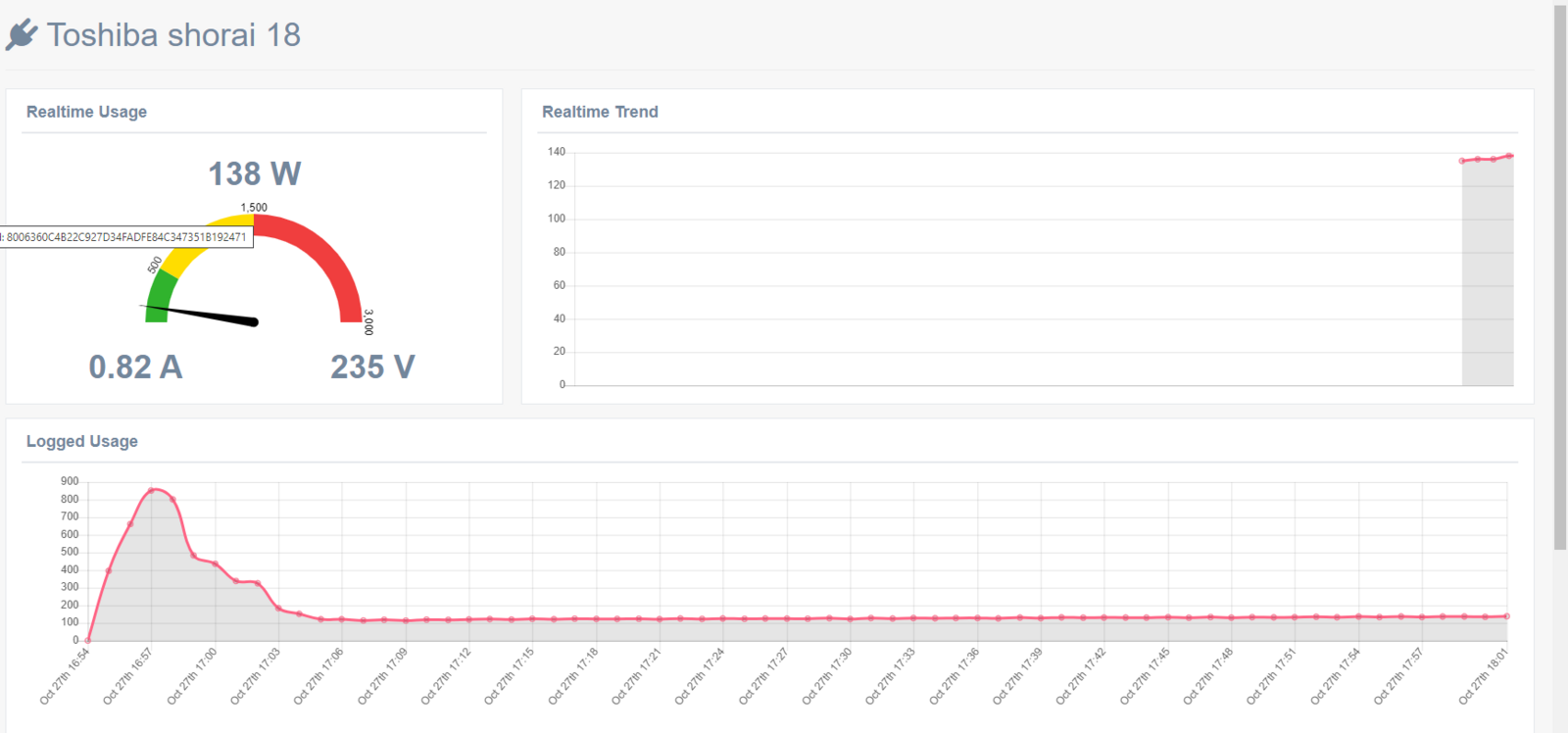
Task: Click the device ID tooltip text
Action: click(125, 237)
